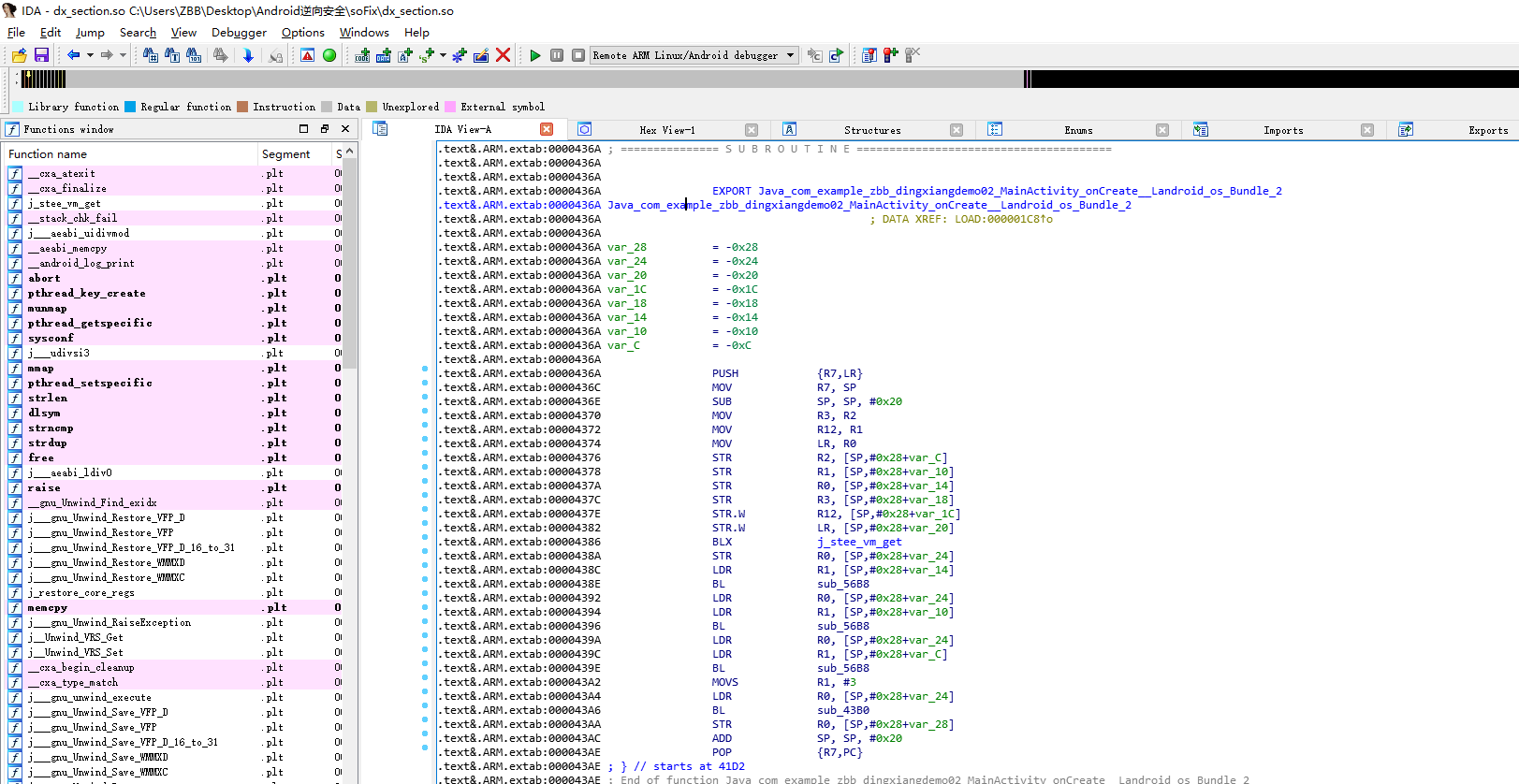Switch to the Structures tab
The height and width of the screenshot is (784, 1519).
coord(871,131)
